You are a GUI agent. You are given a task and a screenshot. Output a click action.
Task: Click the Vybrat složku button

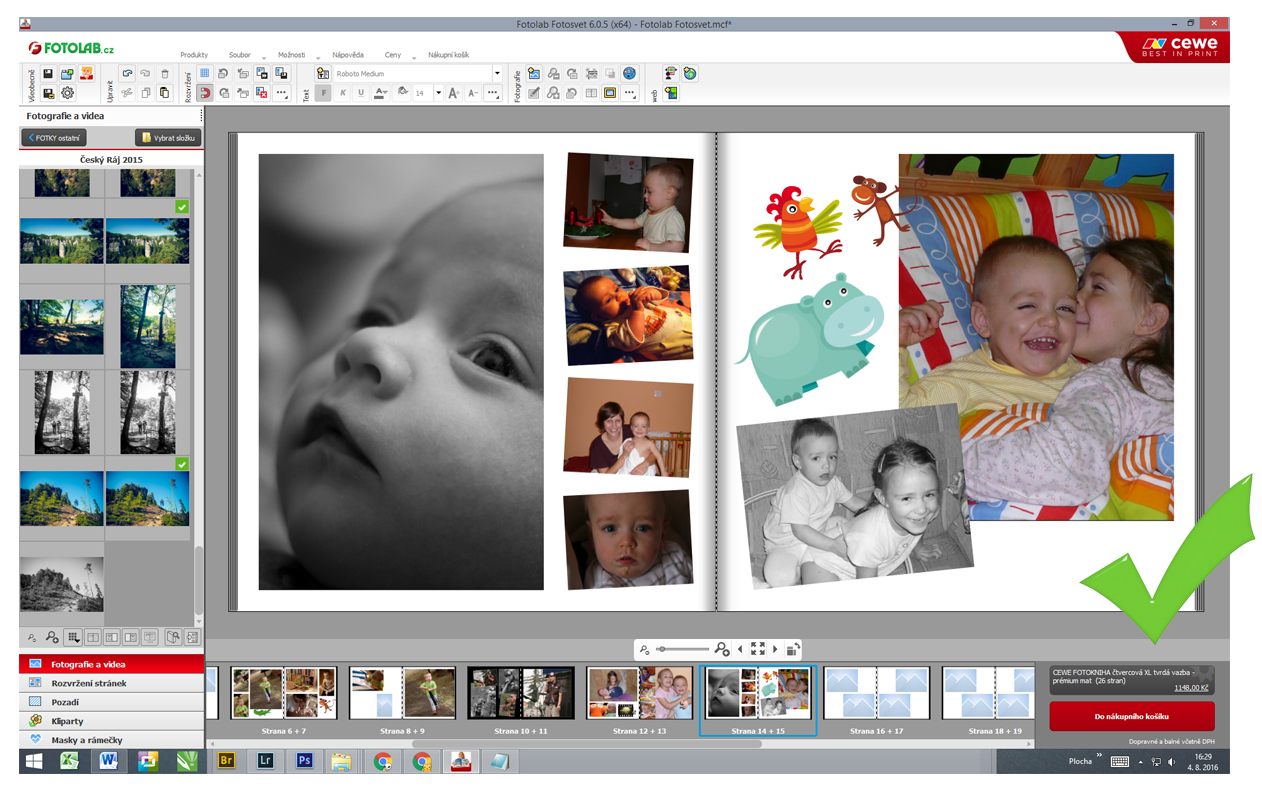point(170,138)
